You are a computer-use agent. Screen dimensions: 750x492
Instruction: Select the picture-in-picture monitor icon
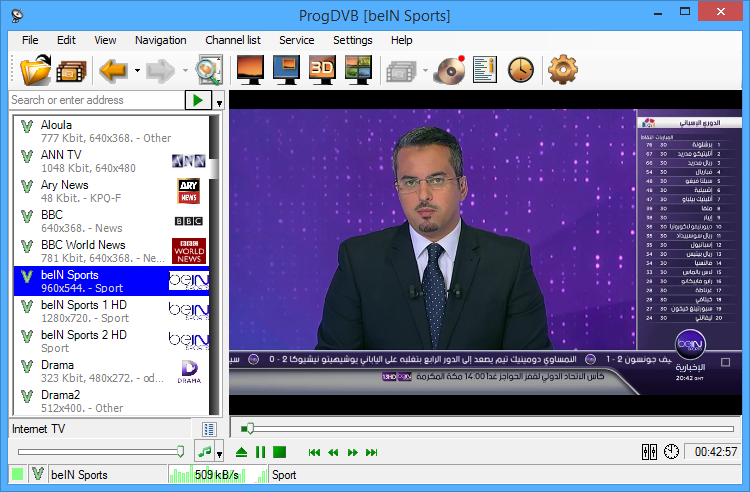pos(287,70)
